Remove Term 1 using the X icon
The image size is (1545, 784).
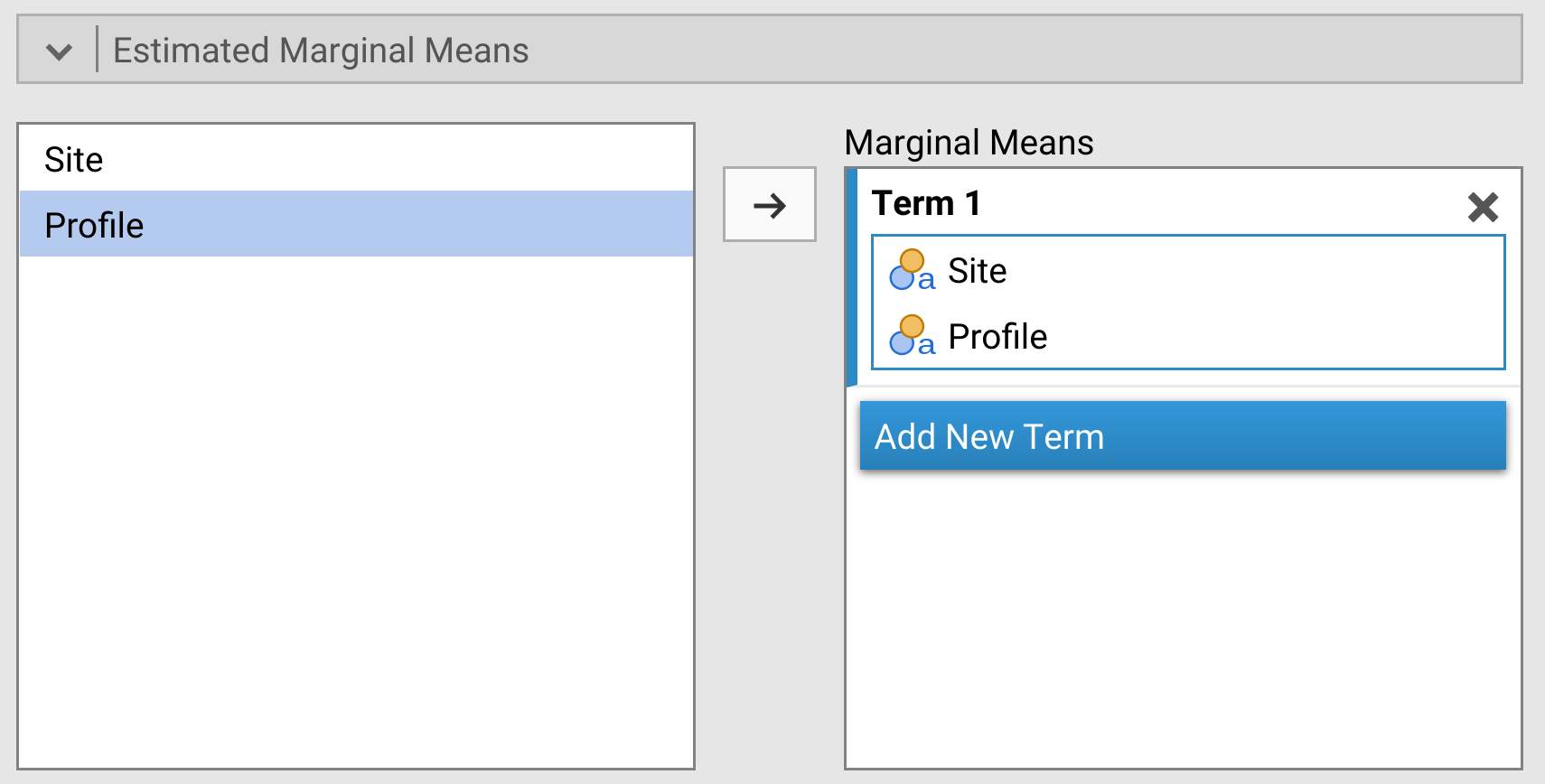(1483, 207)
